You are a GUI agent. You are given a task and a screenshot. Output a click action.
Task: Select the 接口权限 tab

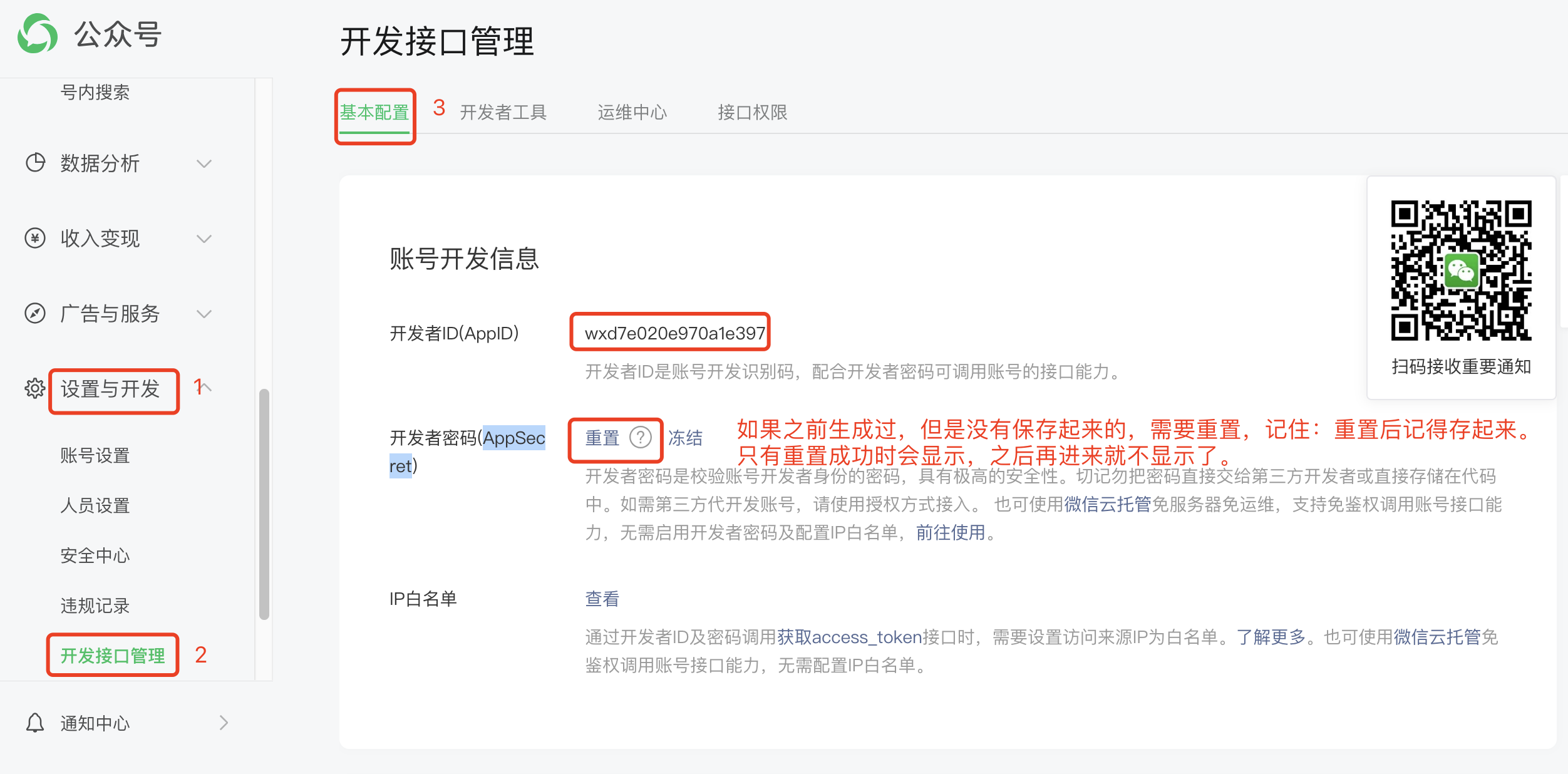tap(752, 113)
